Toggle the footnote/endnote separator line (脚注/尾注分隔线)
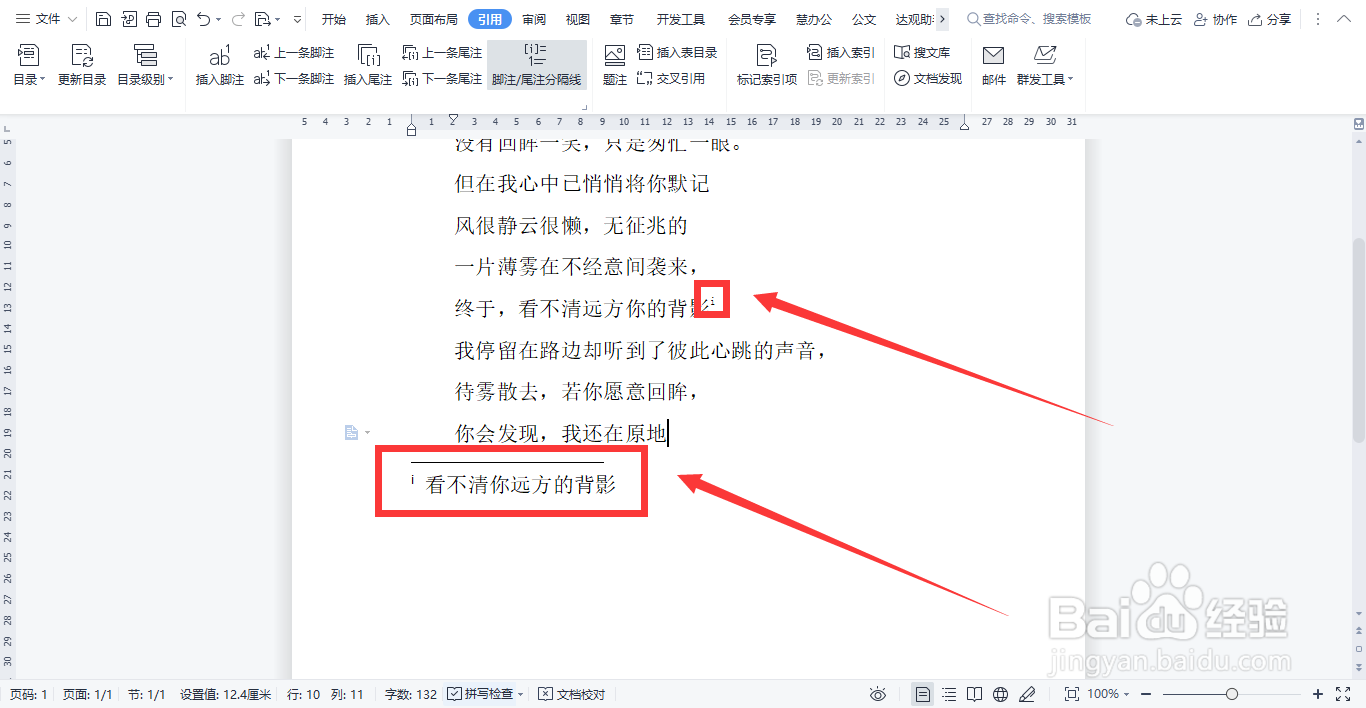 point(537,65)
